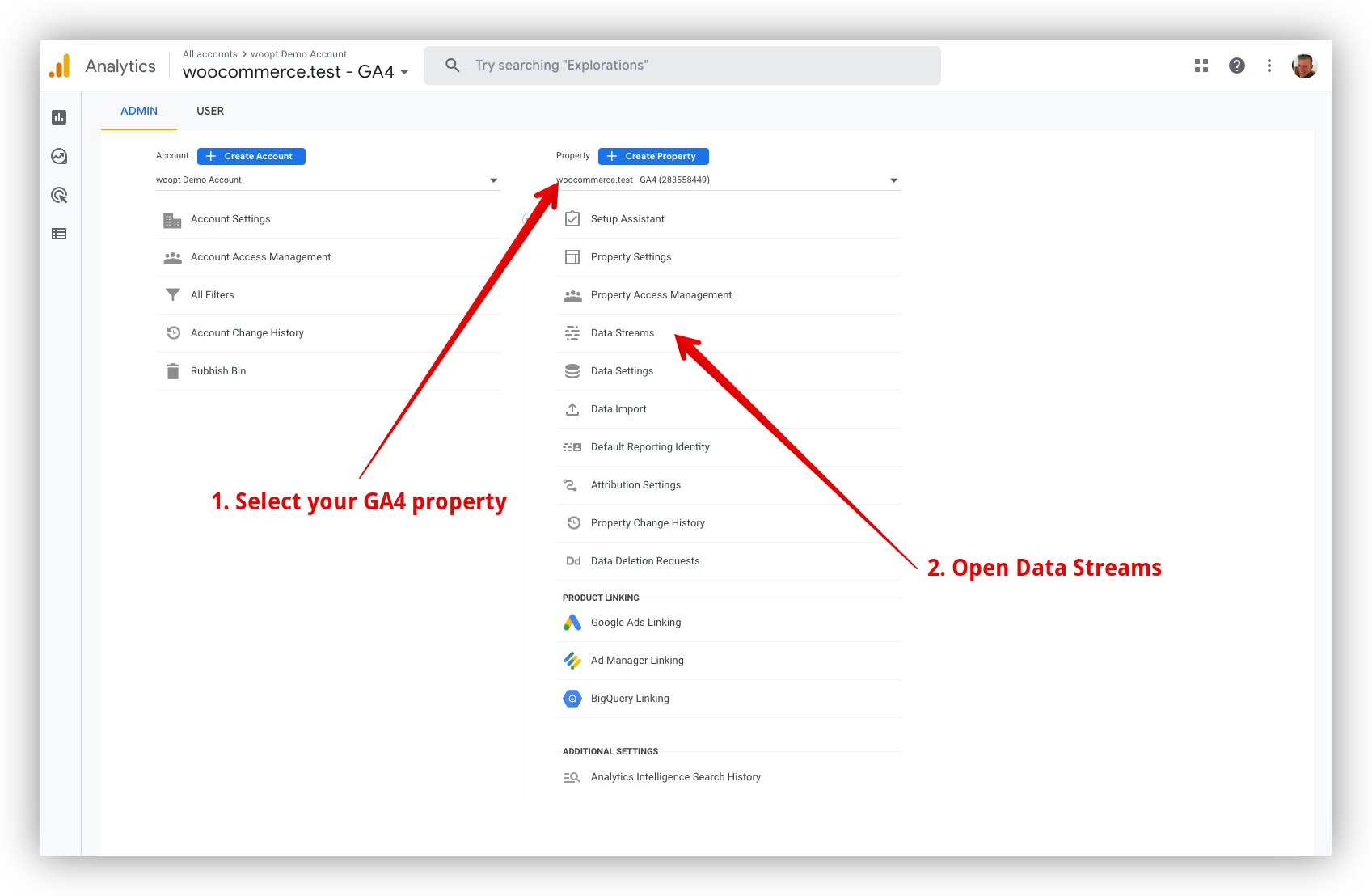Open the Help question mark icon
This screenshot has height=896, width=1372.
1237,66
